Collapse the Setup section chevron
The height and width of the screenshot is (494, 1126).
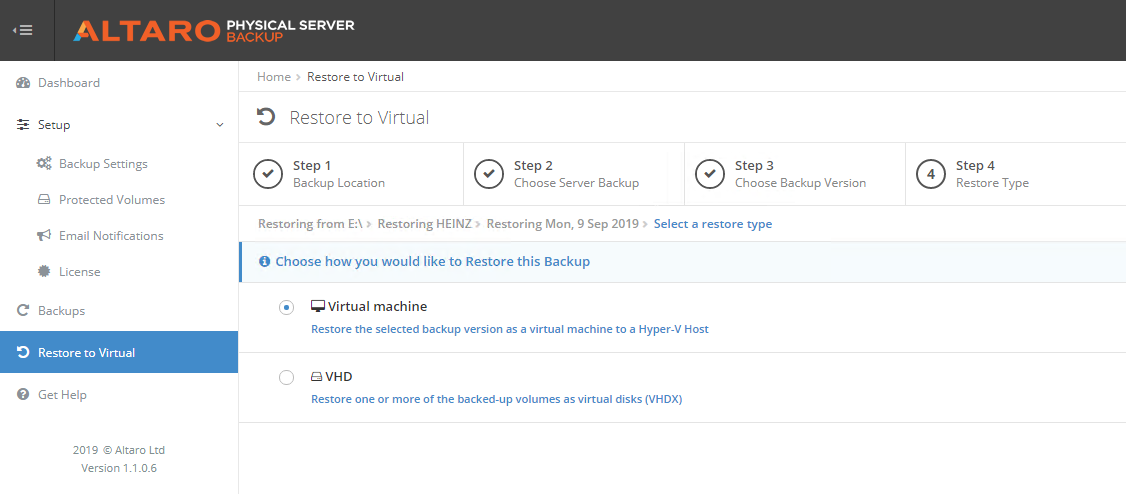pyautogui.click(x=220, y=125)
